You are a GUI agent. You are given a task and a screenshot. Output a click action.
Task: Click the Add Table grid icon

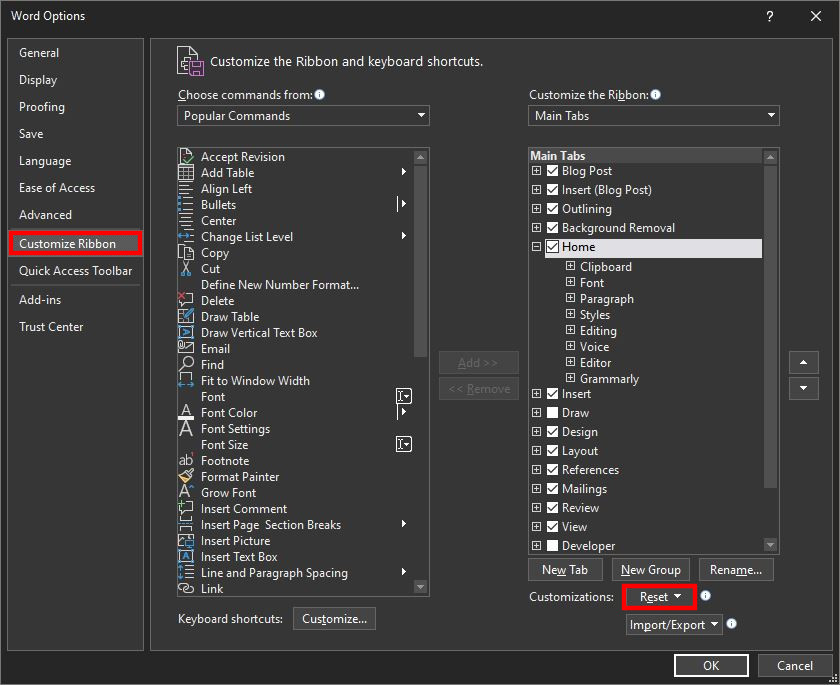[x=186, y=172]
